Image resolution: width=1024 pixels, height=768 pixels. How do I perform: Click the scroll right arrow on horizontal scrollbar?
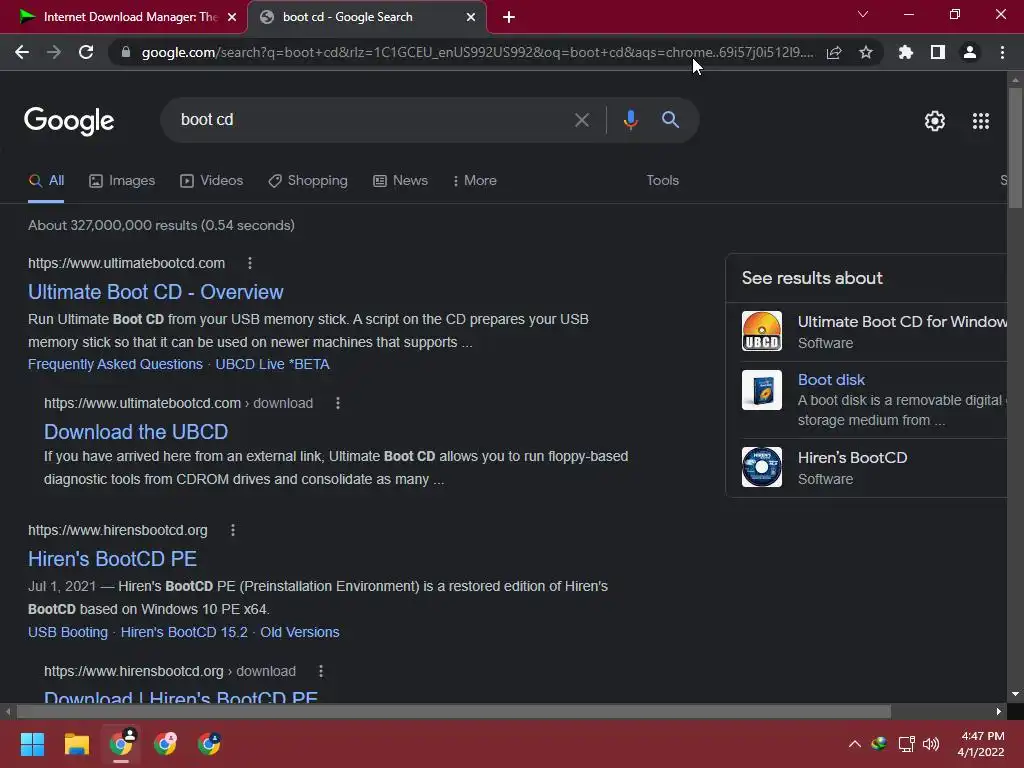pyautogui.click(x=999, y=711)
